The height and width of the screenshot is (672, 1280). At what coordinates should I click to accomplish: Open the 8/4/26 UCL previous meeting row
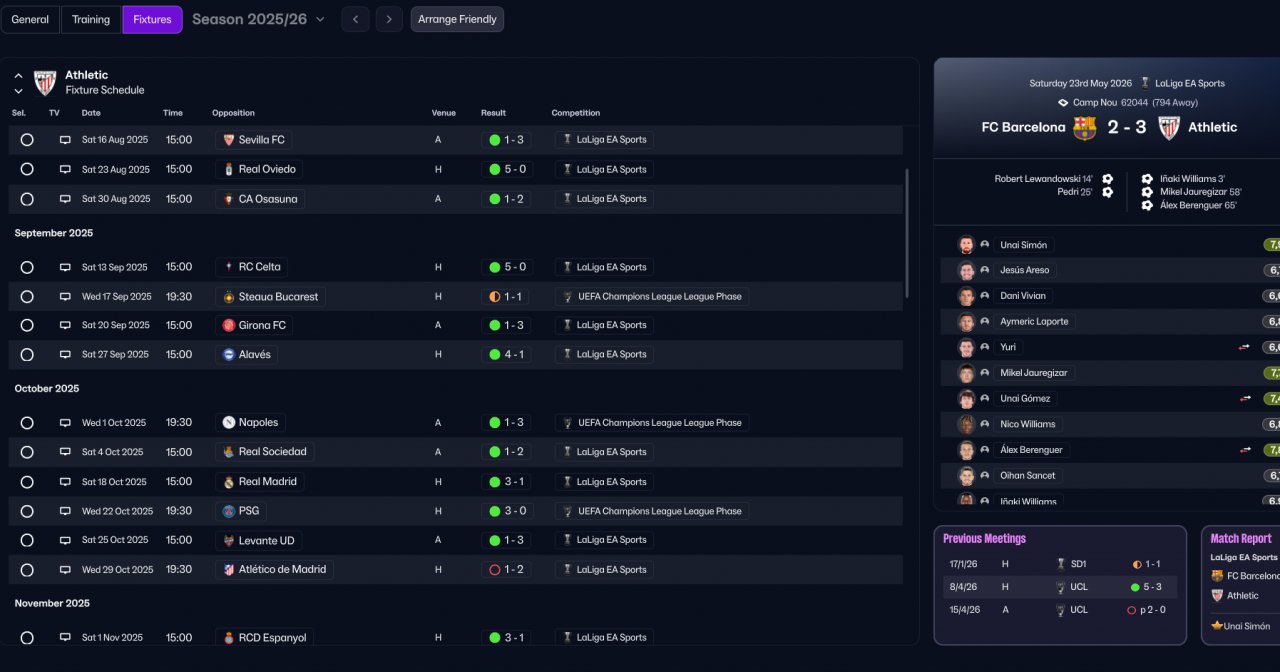tap(1060, 587)
